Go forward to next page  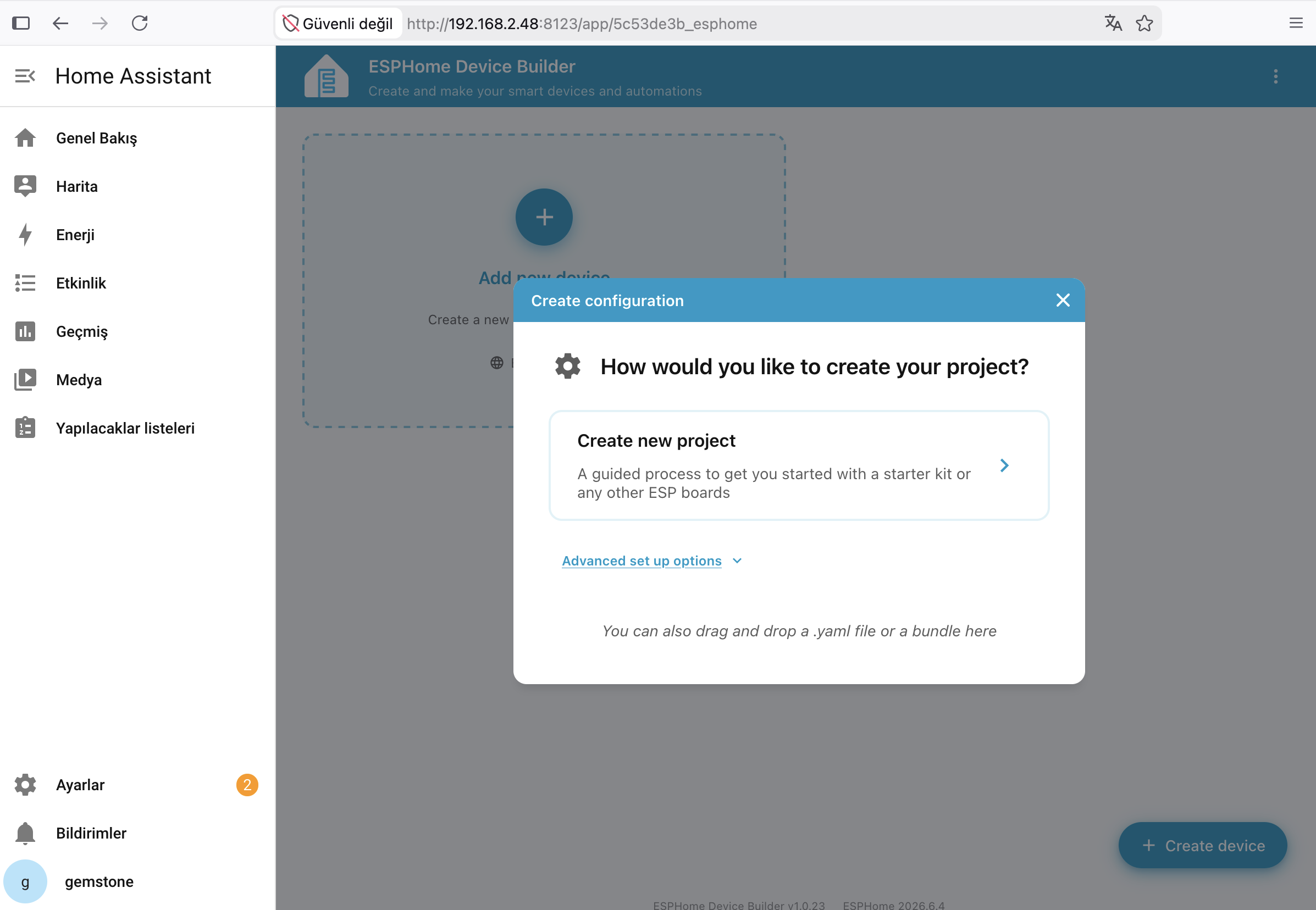(x=100, y=24)
